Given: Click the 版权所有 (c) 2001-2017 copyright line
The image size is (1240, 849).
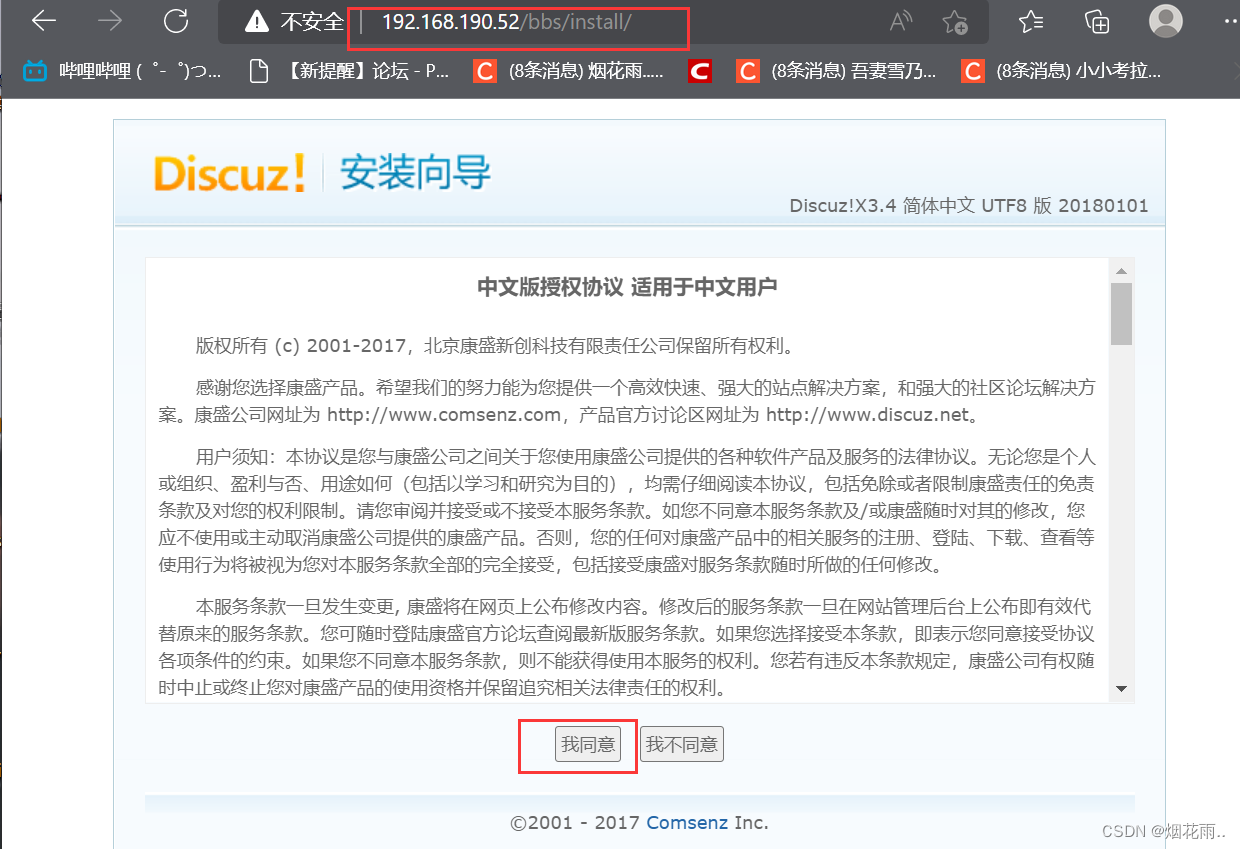Looking at the screenshot, I should (496, 347).
